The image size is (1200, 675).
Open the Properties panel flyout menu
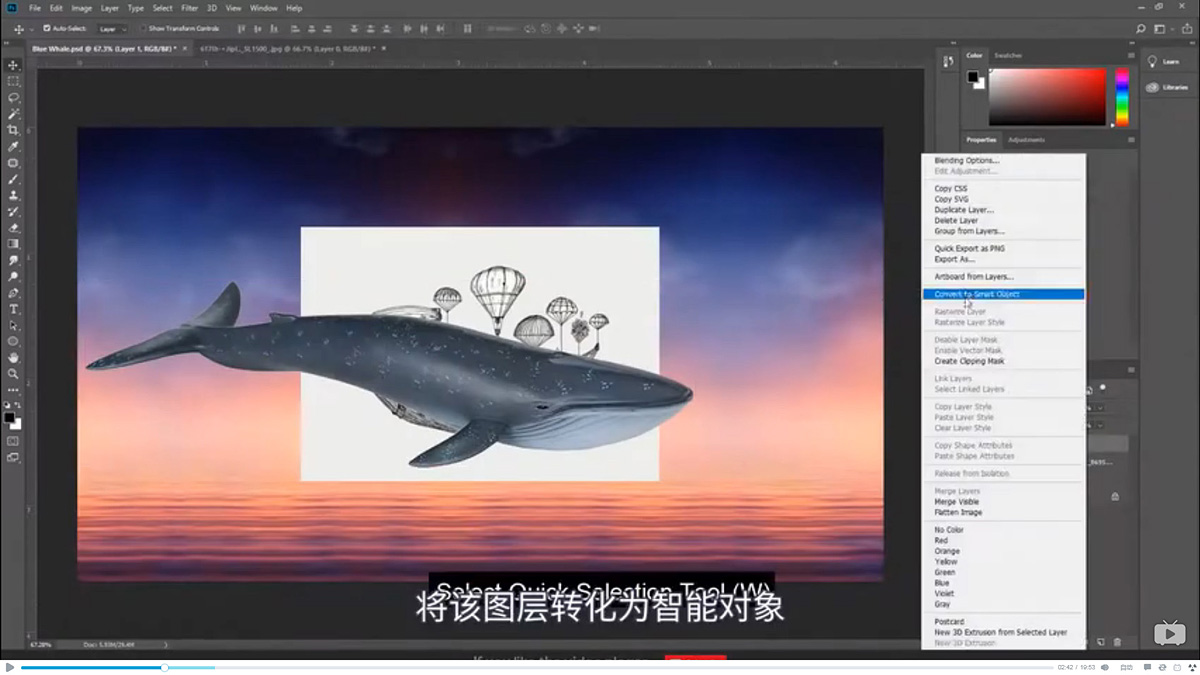point(1130,140)
